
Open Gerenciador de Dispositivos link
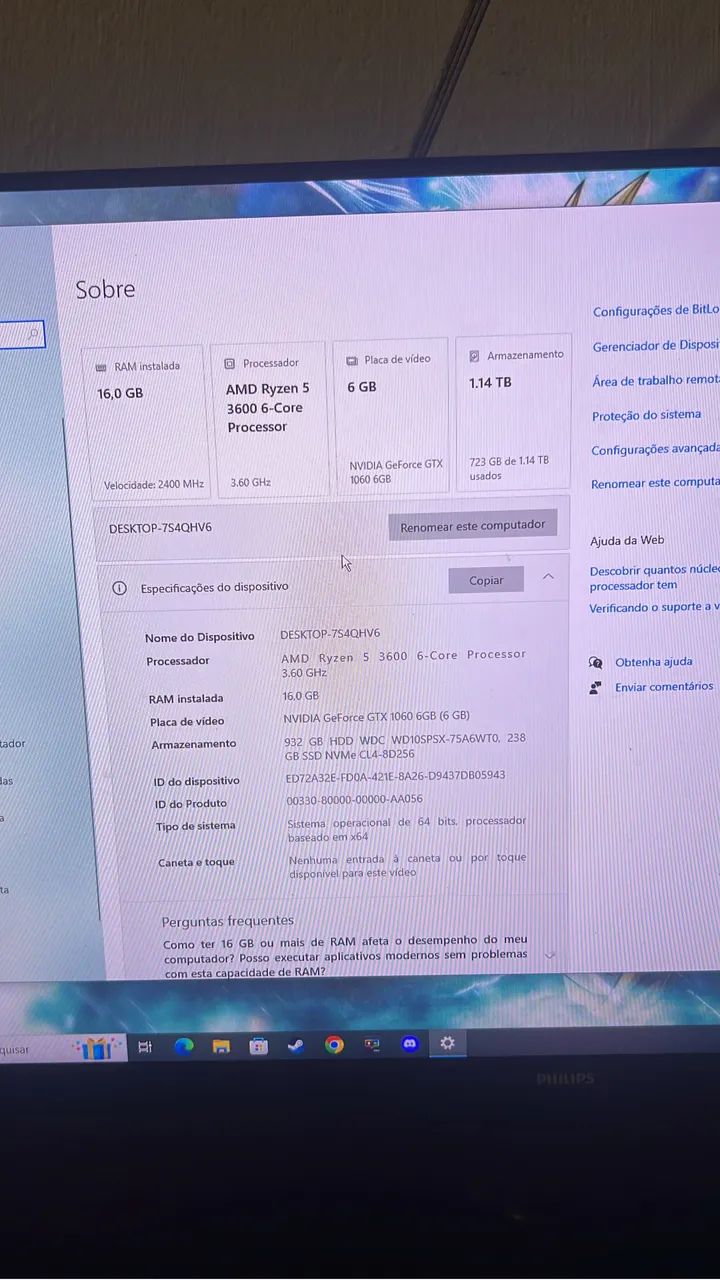point(656,346)
